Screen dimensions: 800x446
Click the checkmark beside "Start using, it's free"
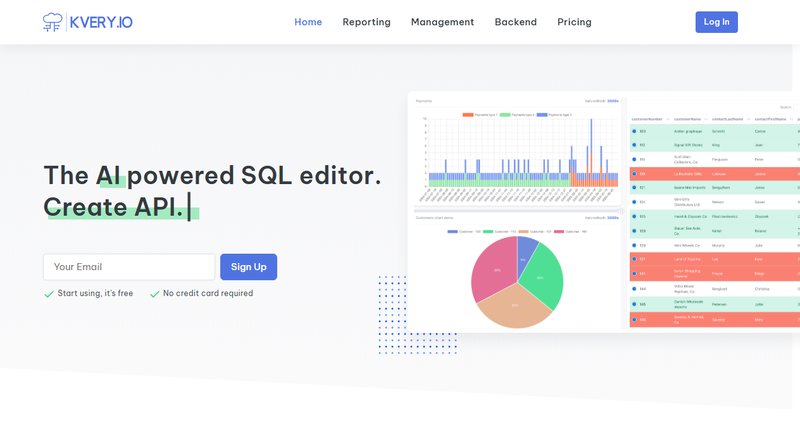click(x=49, y=294)
